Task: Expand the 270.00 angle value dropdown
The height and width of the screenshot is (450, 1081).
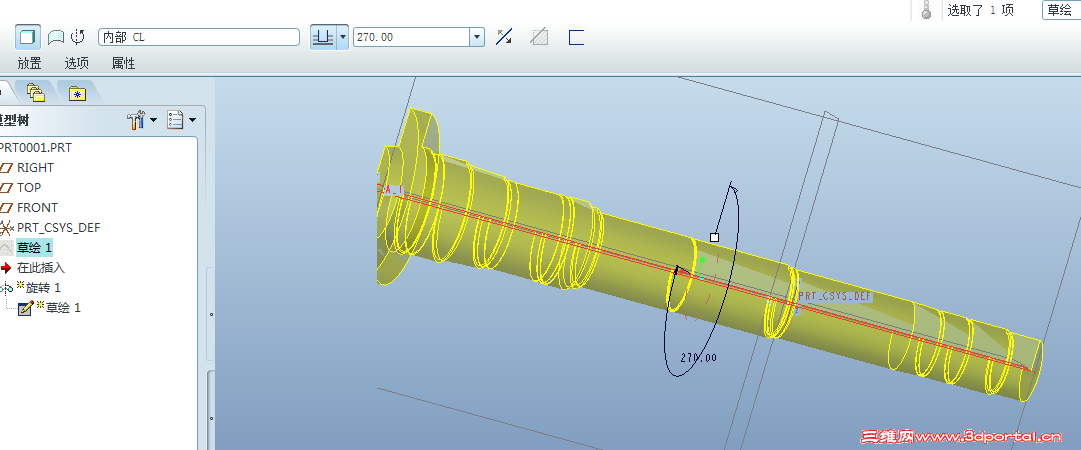Action: [x=477, y=37]
